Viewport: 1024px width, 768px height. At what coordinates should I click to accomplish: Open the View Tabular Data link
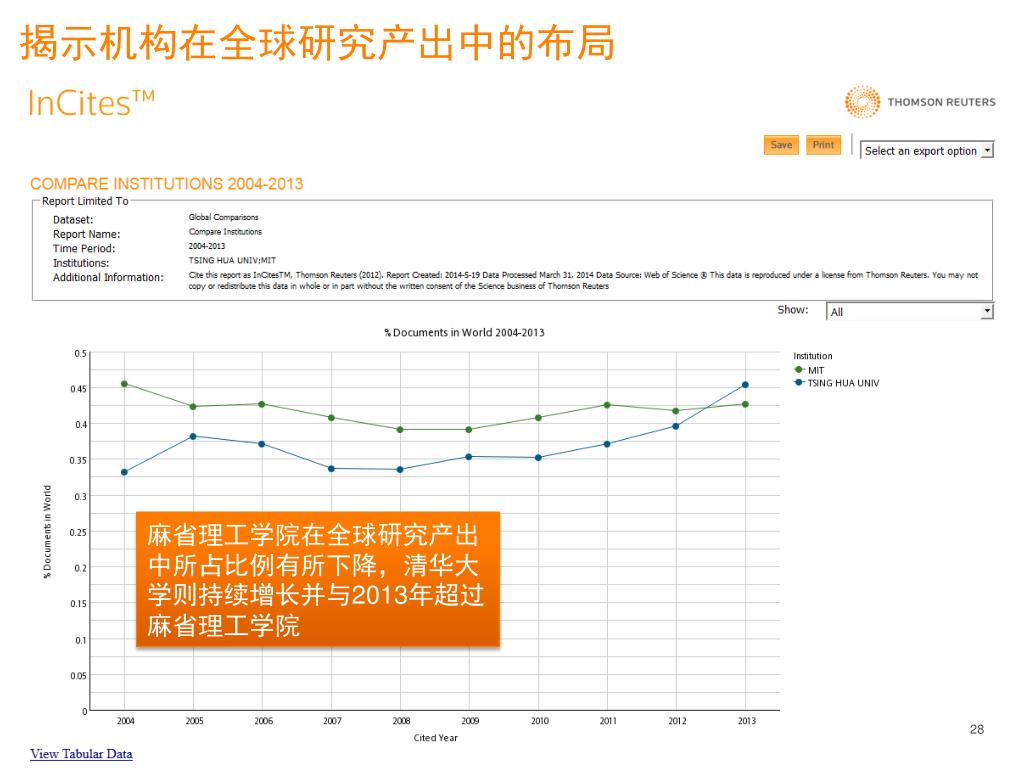tap(81, 754)
